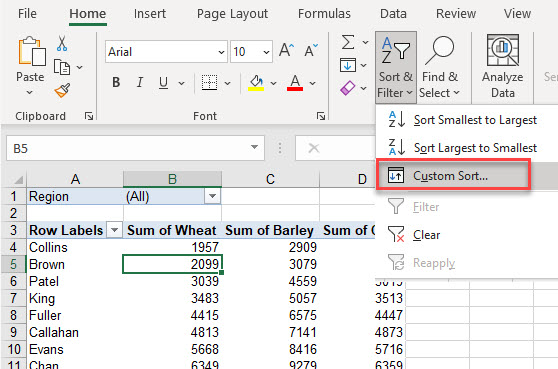The image size is (558, 369).
Task: Expand underline style dropdown arrow
Action: point(181,83)
